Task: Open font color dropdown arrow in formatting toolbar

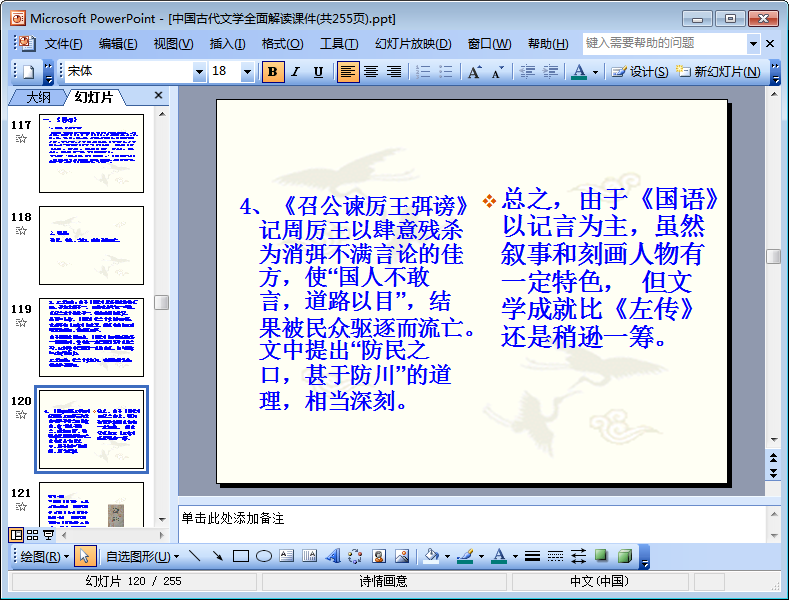Action: [595, 72]
